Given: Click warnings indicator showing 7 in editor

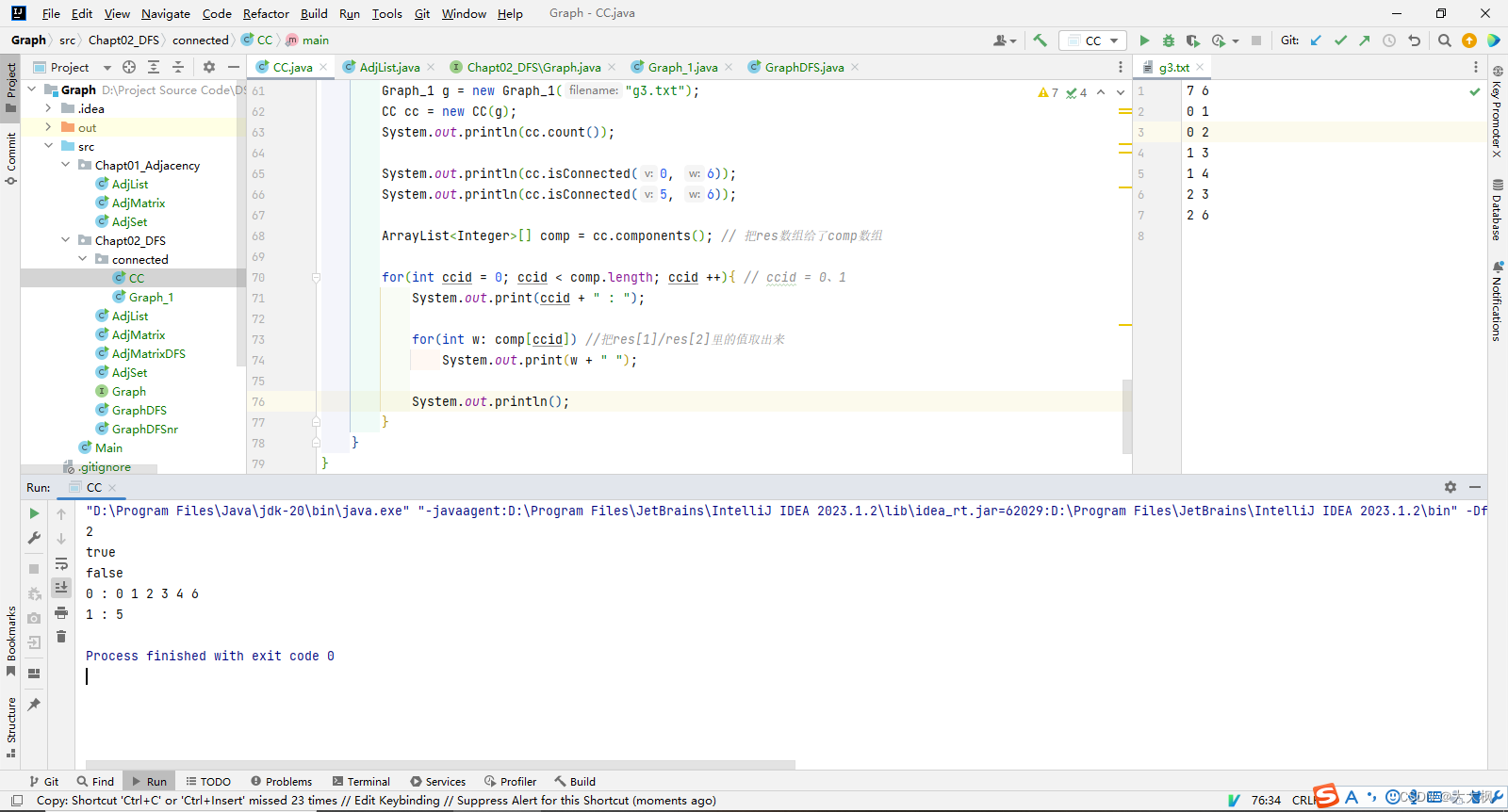Looking at the screenshot, I should tap(1048, 92).
